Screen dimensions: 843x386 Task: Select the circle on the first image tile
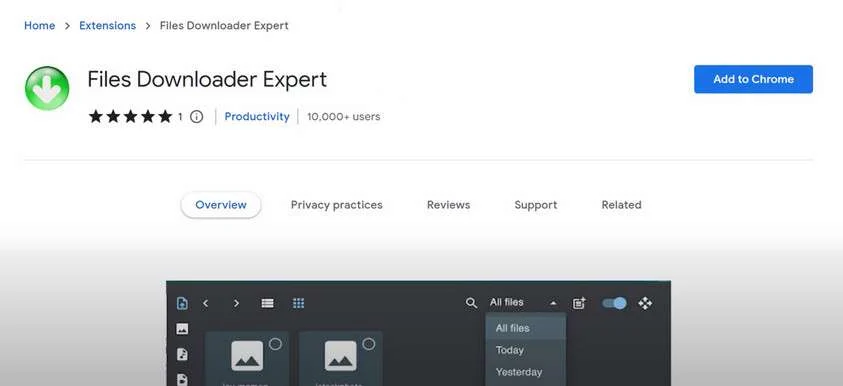click(275, 344)
